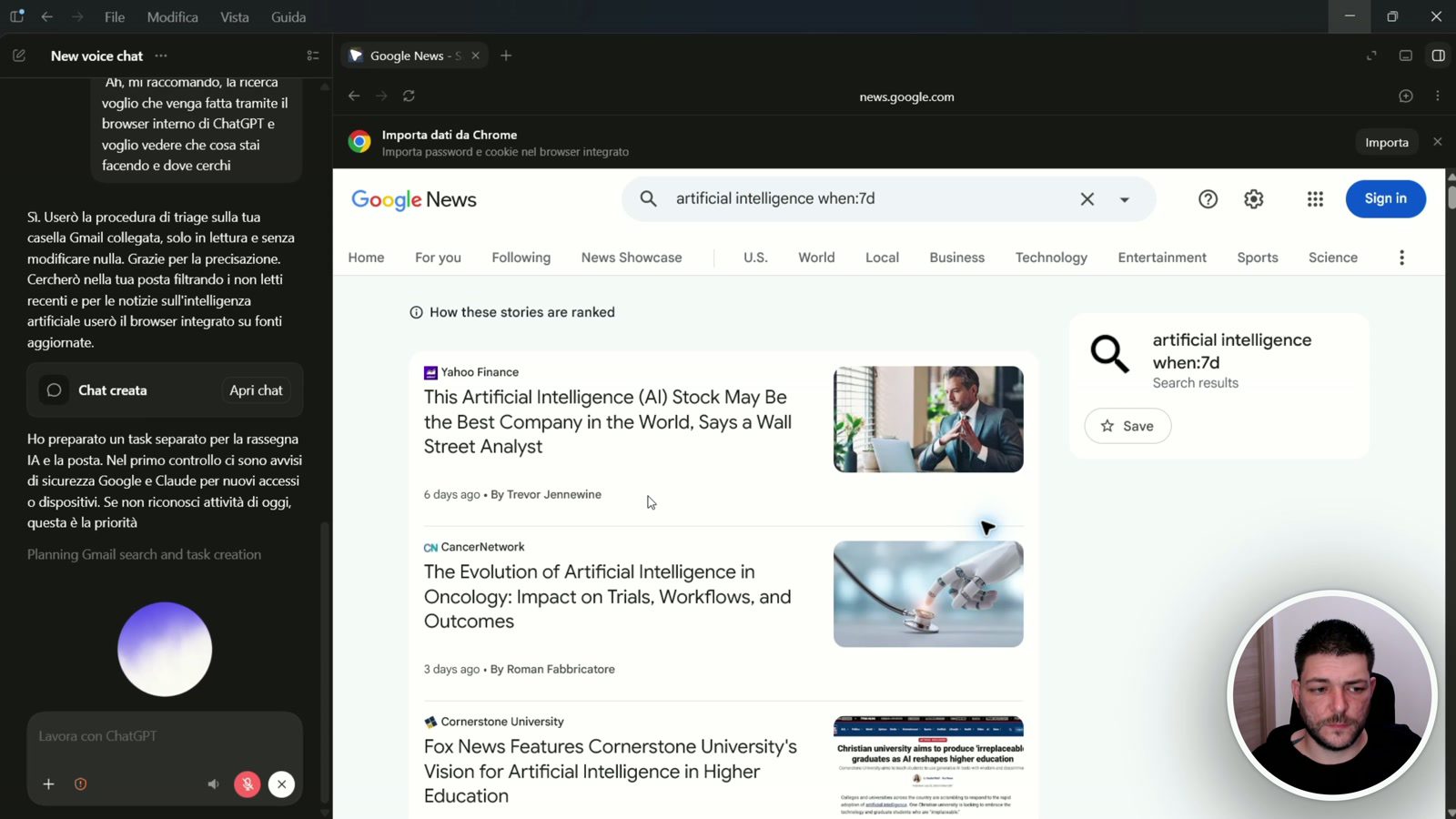Select the Home news tab
This screenshot has width=1456, height=819.
point(366,258)
